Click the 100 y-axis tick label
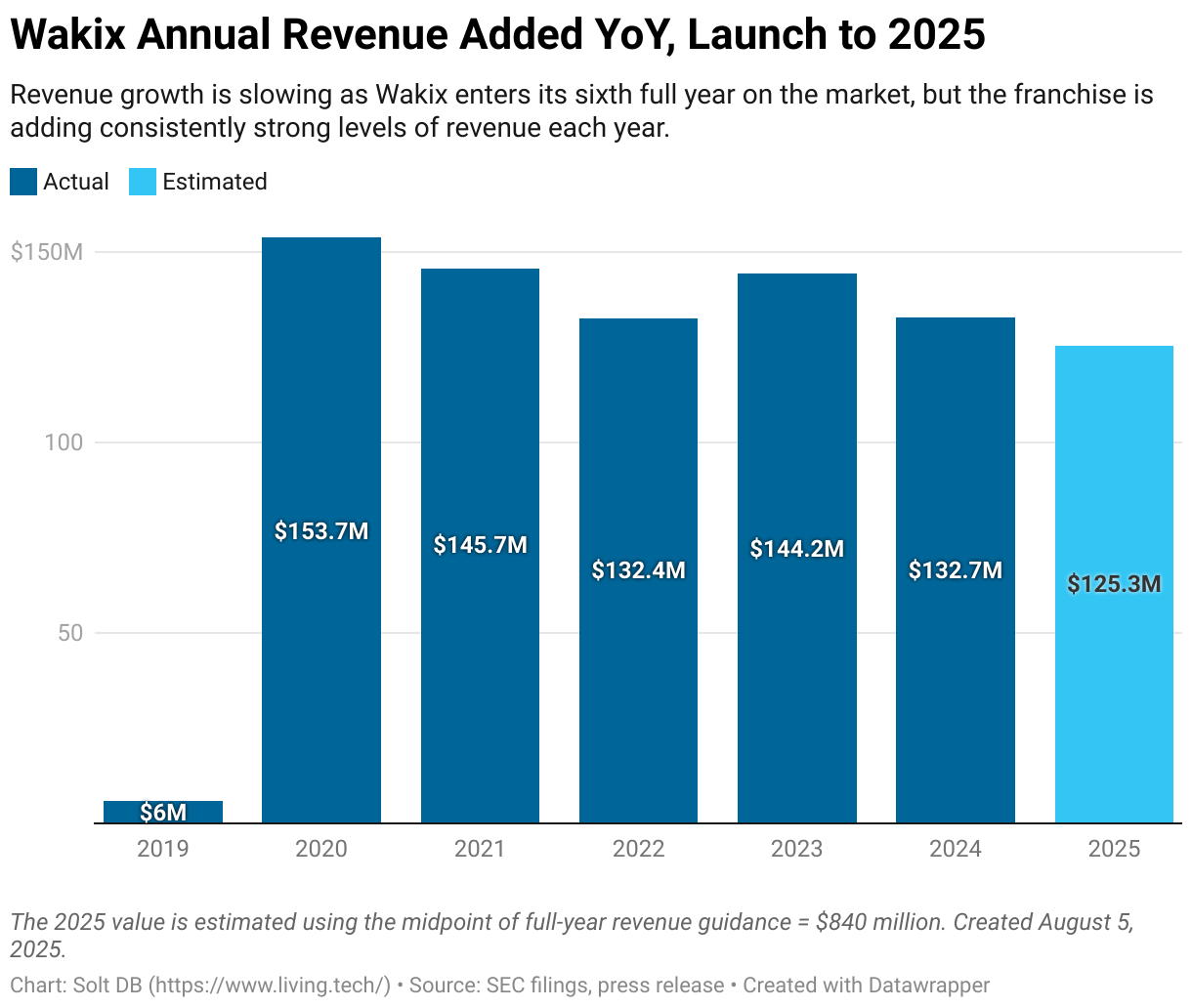 point(64,442)
